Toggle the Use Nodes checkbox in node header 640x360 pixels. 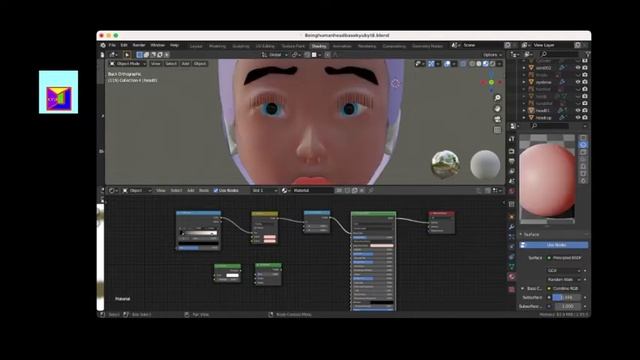pyautogui.click(x=216, y=191)
